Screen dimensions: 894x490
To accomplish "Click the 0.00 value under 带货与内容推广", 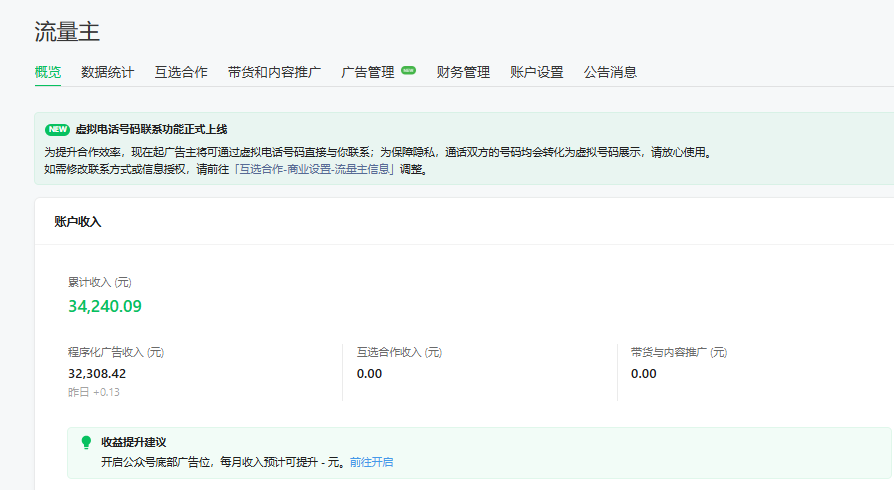I will coord(644,373).
